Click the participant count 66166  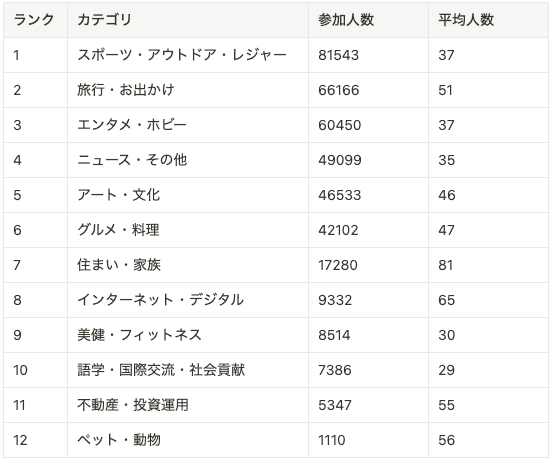(x=339, y=90)
